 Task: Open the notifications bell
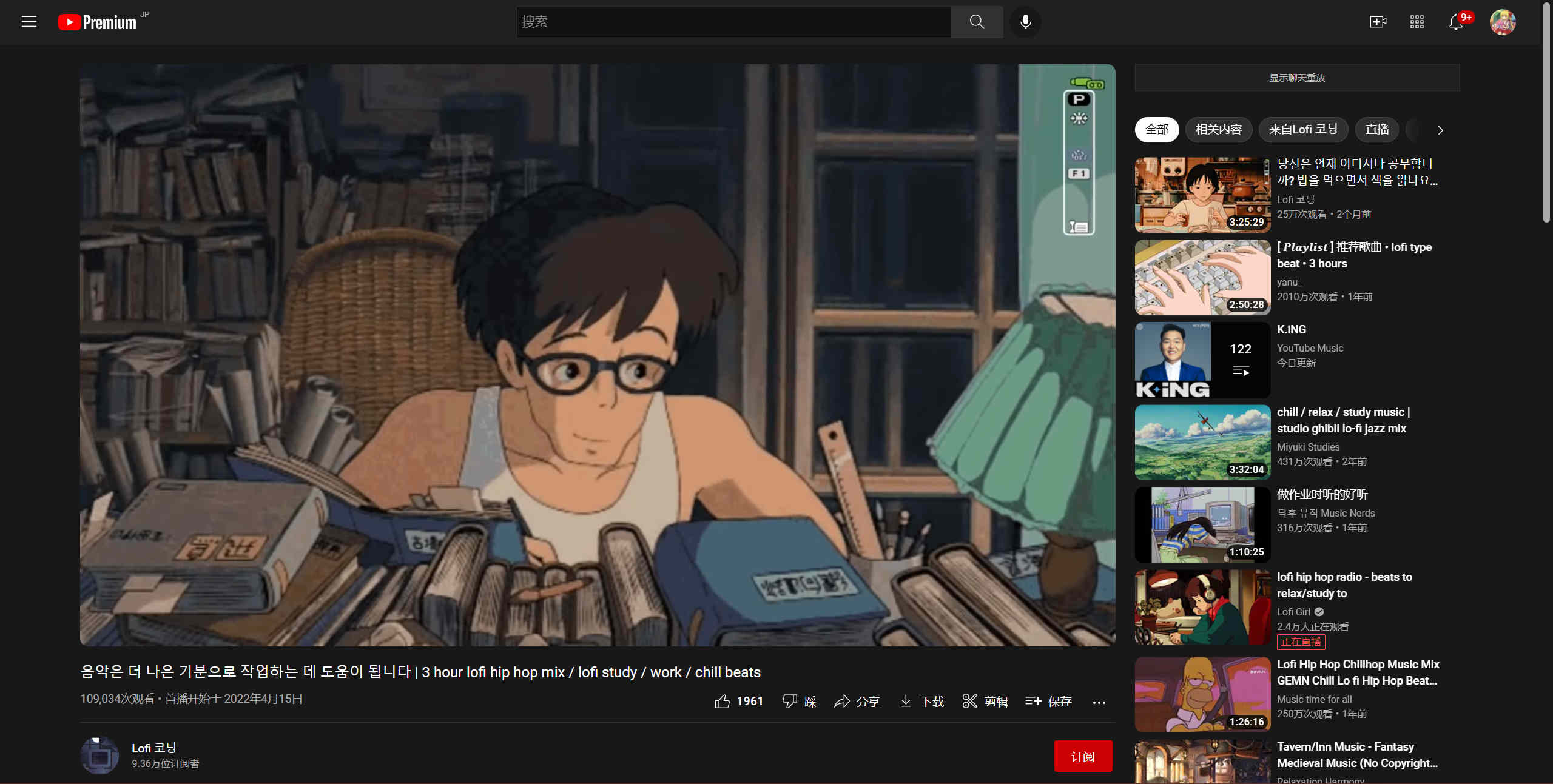[1455, 22]
